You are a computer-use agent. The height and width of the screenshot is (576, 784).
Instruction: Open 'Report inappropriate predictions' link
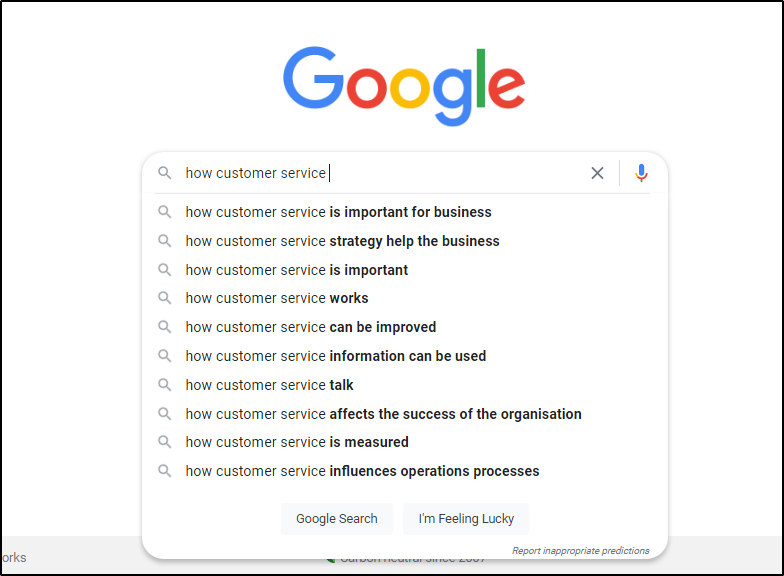point(580,551)
